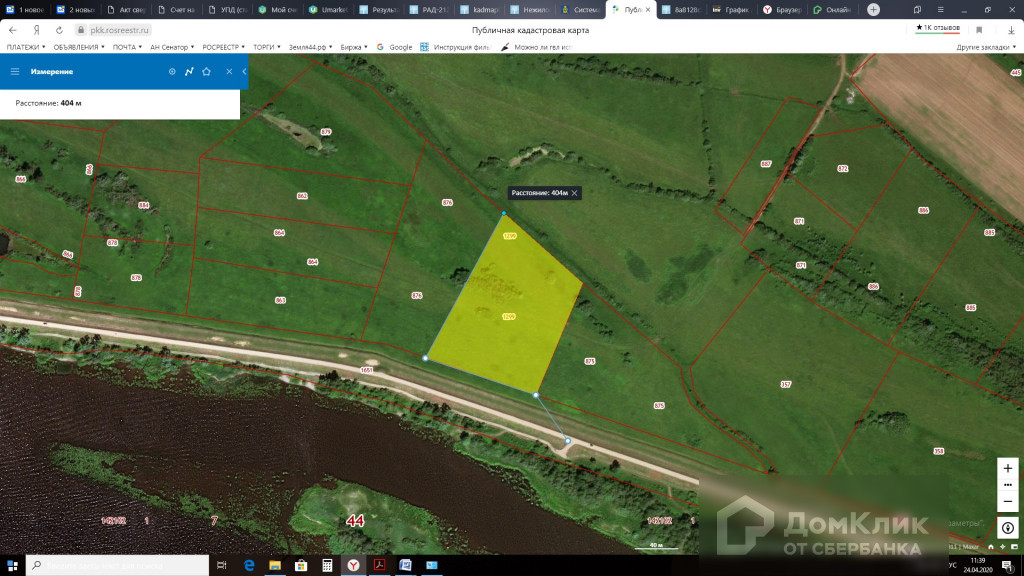Open the hamburger menu in the Измерение panel

[x=14, y=71]
